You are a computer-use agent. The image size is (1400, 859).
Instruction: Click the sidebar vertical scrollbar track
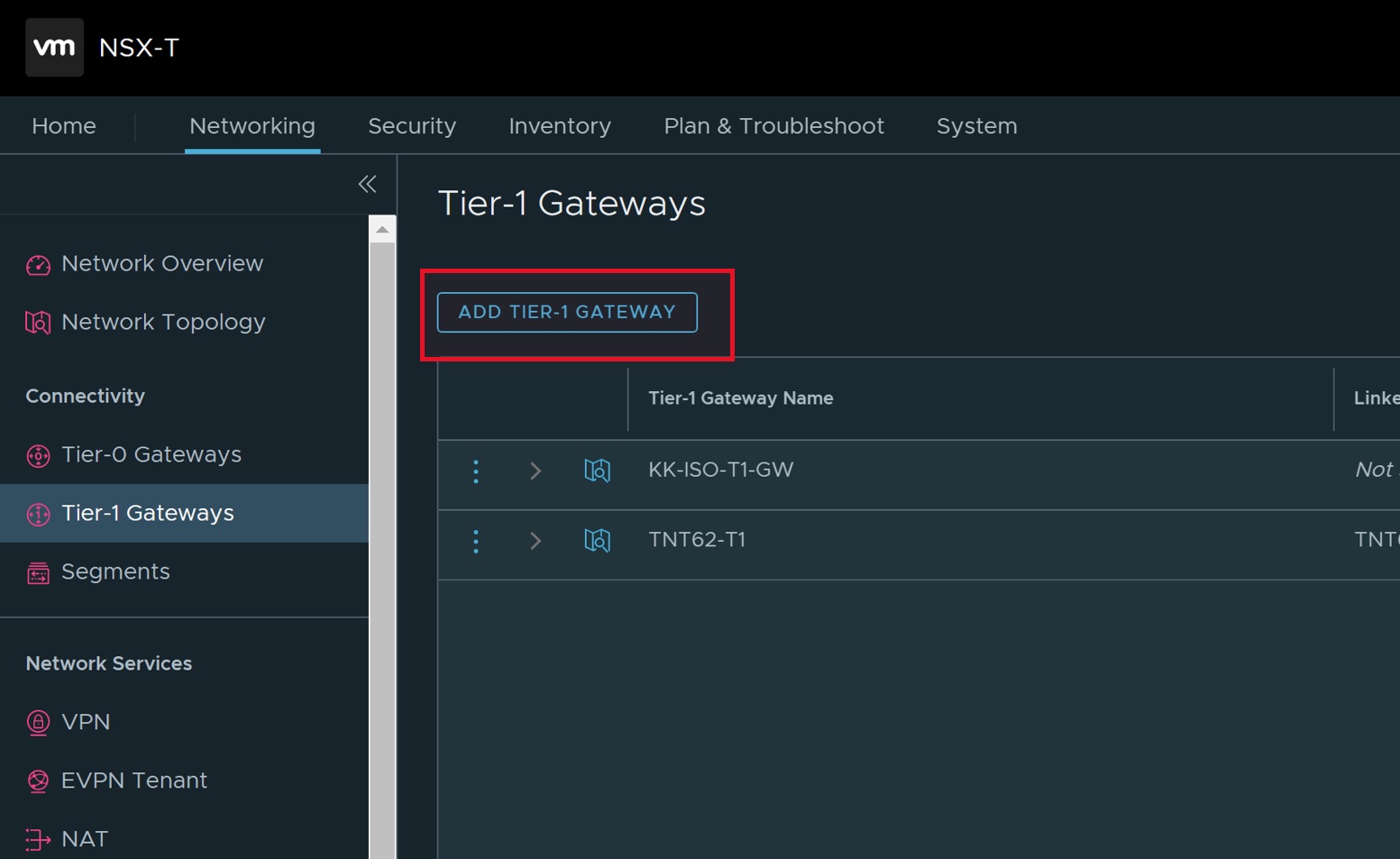[x=382, y=550]
